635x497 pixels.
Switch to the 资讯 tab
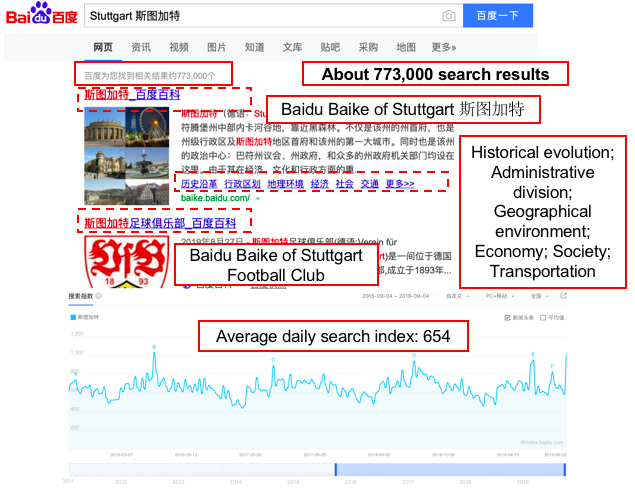pyautogui.click(x=141, y=47)
